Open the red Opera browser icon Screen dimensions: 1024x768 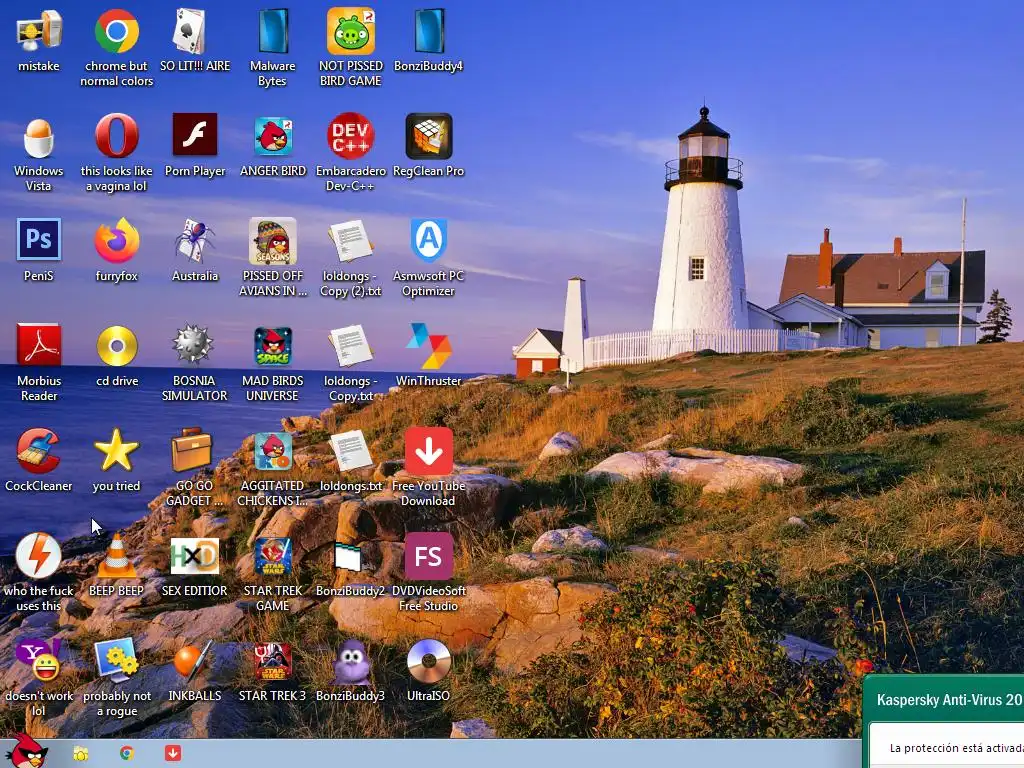click(116, 136)
